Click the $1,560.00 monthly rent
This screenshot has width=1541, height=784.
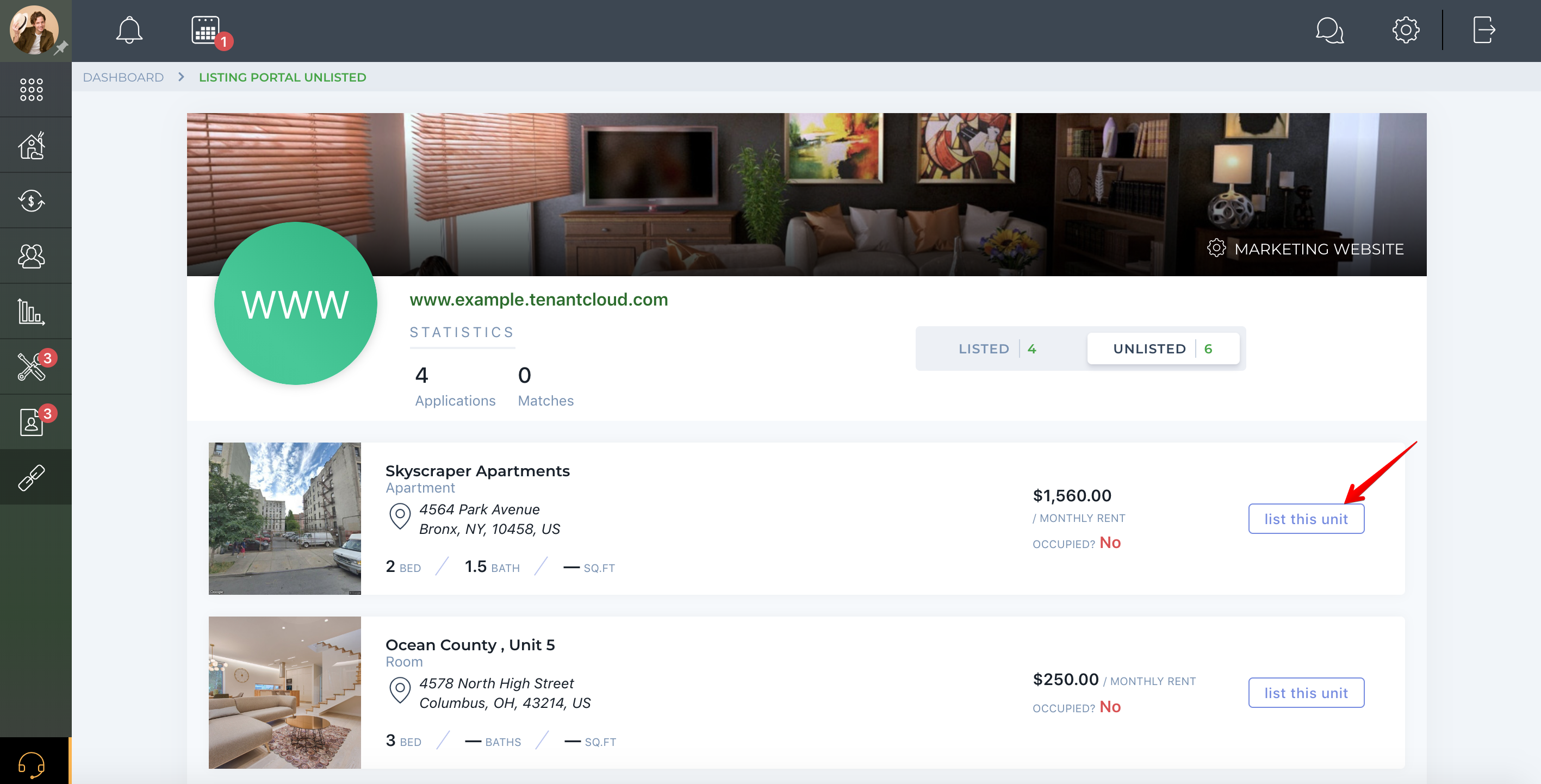tap(1072, 495)
